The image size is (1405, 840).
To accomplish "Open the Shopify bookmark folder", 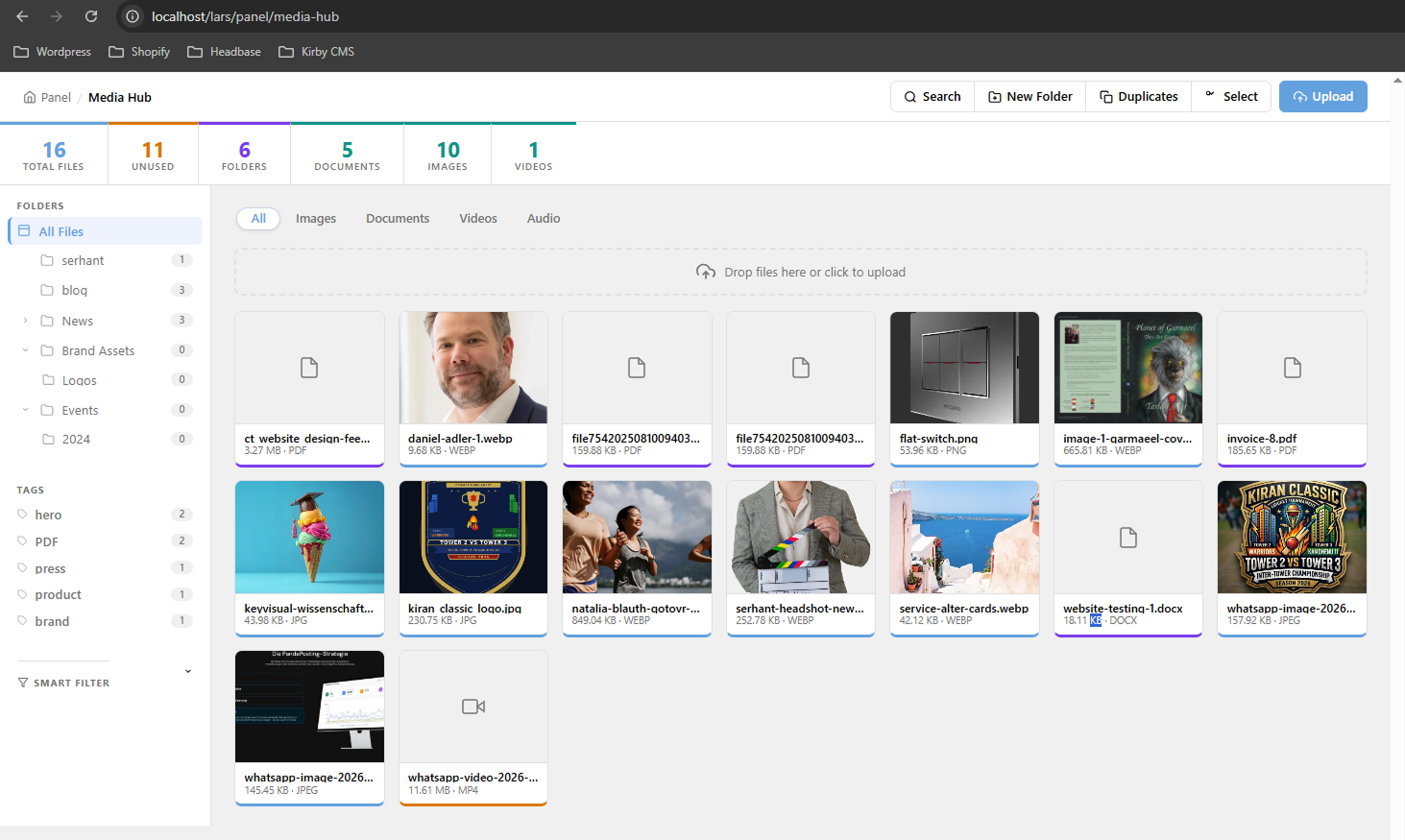I will (x=139, y=52).
